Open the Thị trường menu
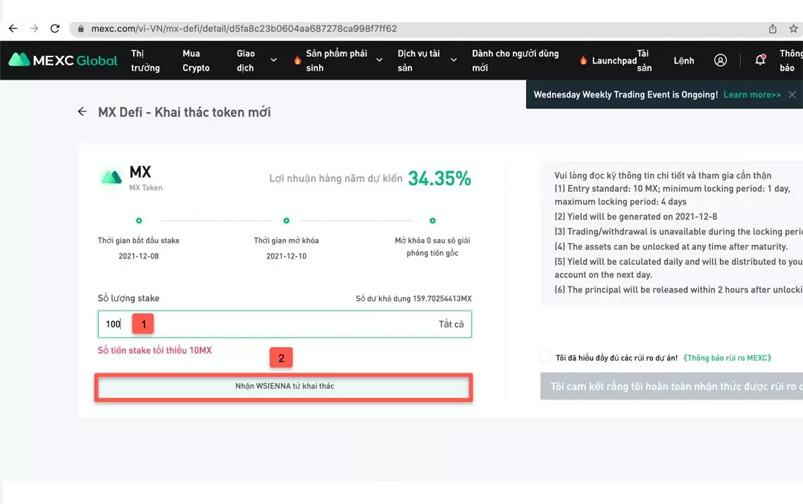The width and height of the screenshot is (803, 504). (x=145, y=60)
